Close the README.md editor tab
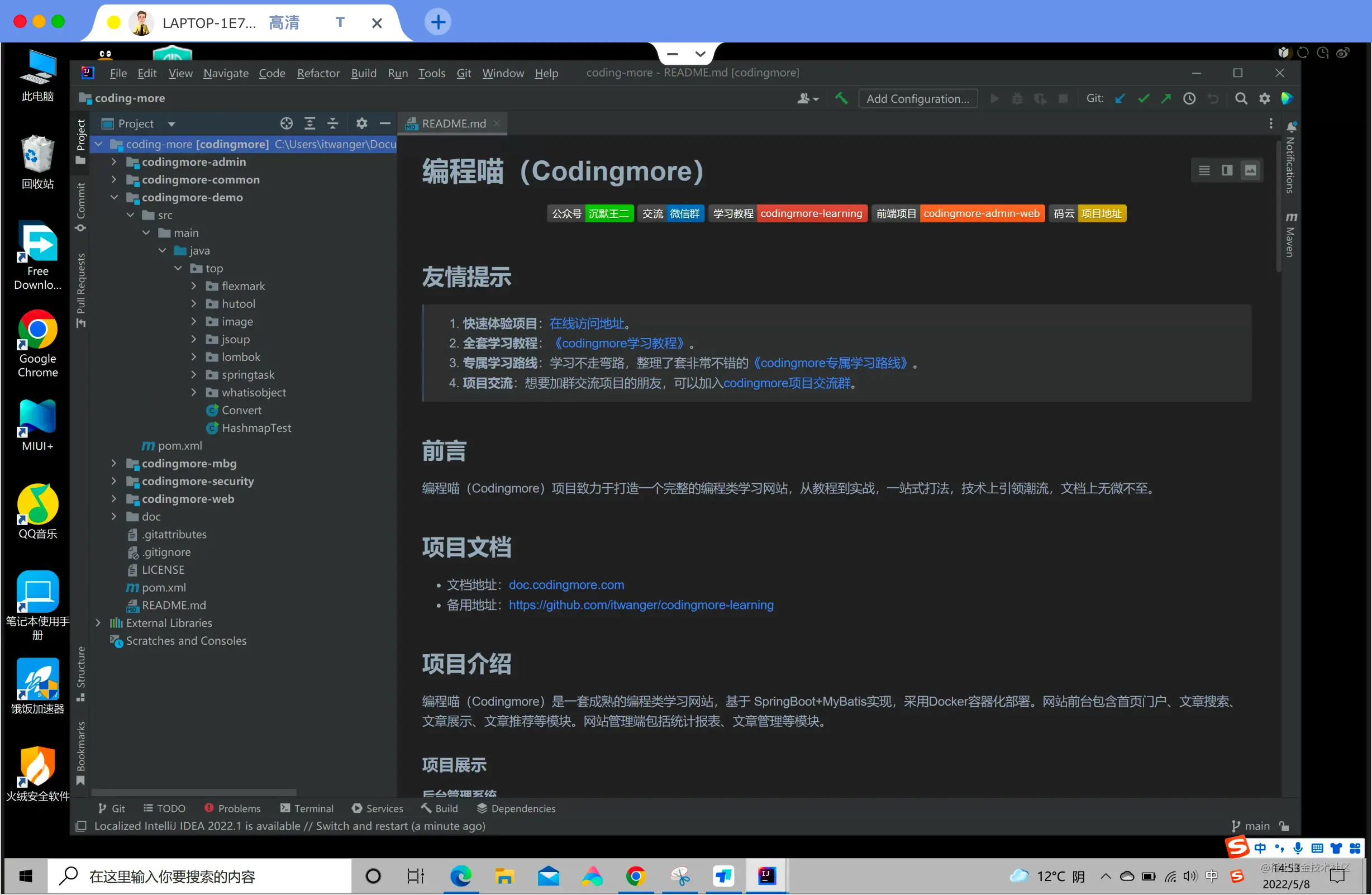The height and width of the screenshot is (895, 1372). pos(497,123)
